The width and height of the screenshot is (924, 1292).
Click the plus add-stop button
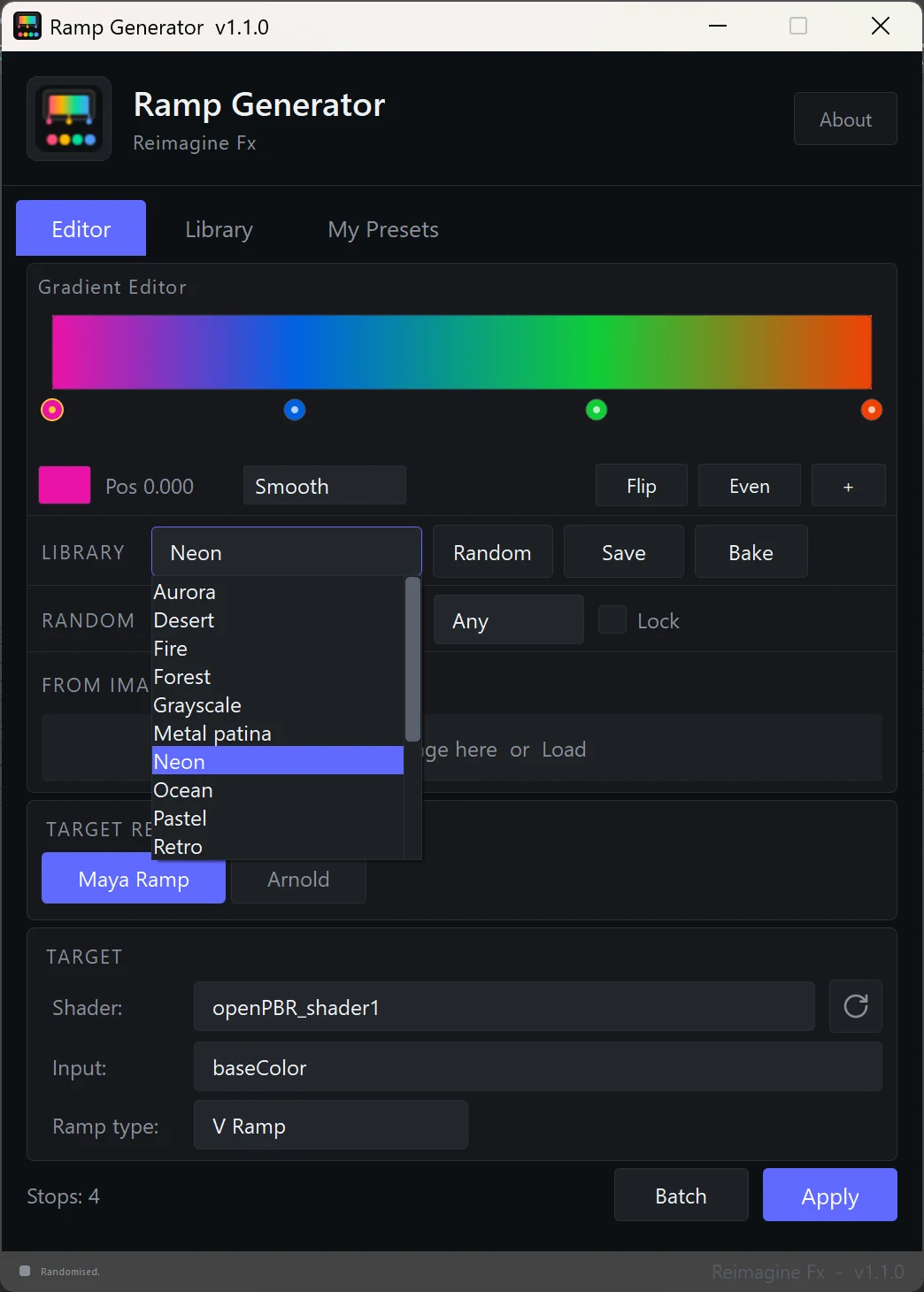(848, 486)
